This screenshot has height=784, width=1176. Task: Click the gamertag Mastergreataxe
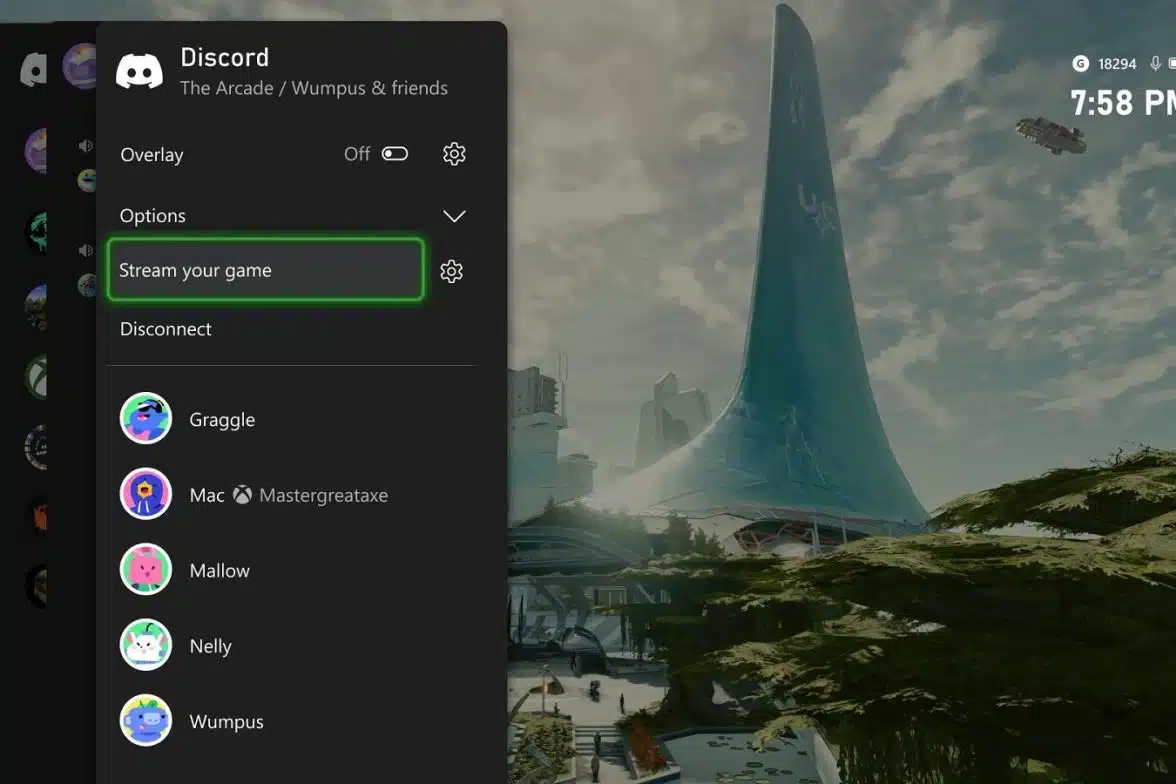pyautogui.click(x=324, y=495)
